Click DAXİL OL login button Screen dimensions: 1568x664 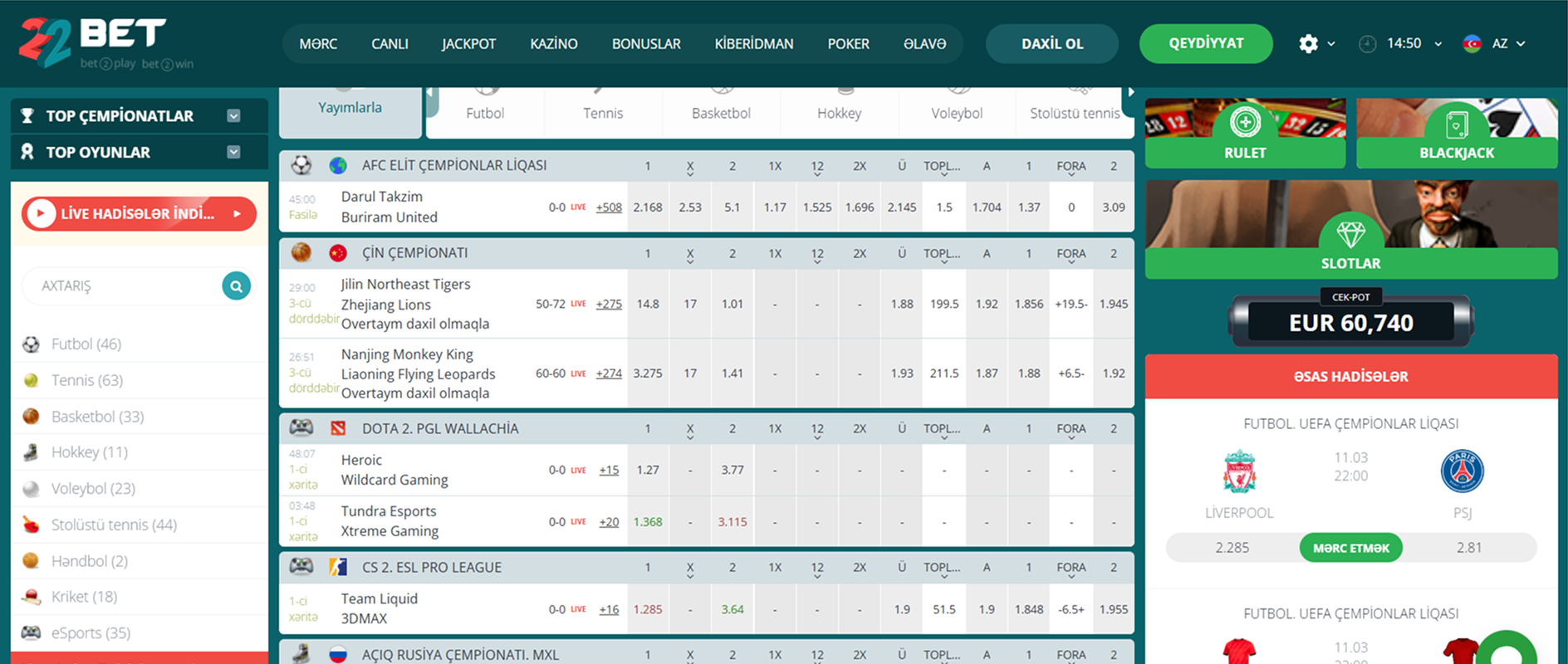[1052, 44]
